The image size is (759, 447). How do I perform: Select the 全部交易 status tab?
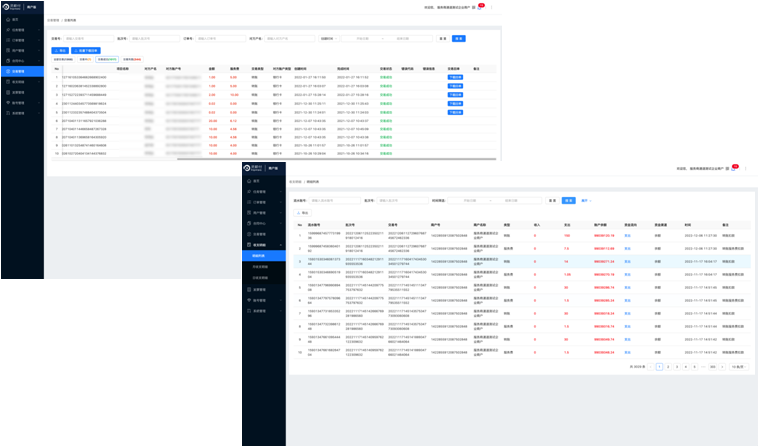click(x=63, y=60)
